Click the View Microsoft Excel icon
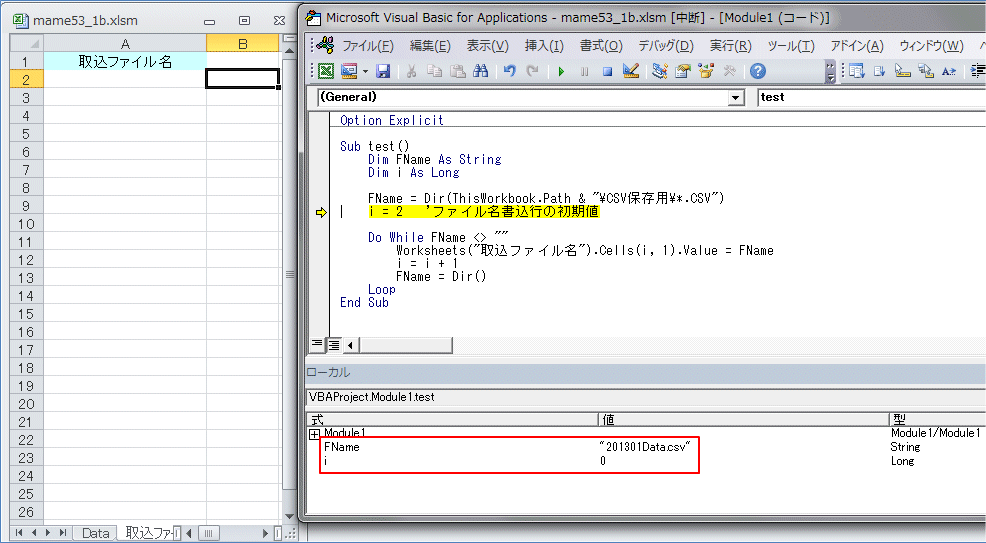This screenshot has height=543, width=986. click(326, 71)
